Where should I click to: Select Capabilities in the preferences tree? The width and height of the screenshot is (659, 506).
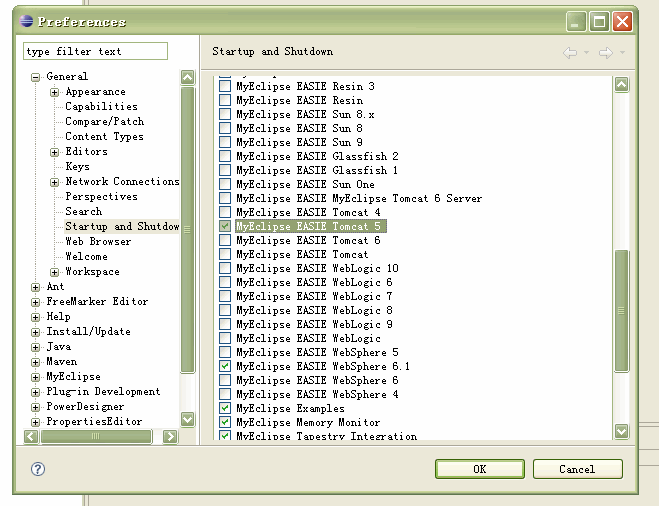pos(101,107)
